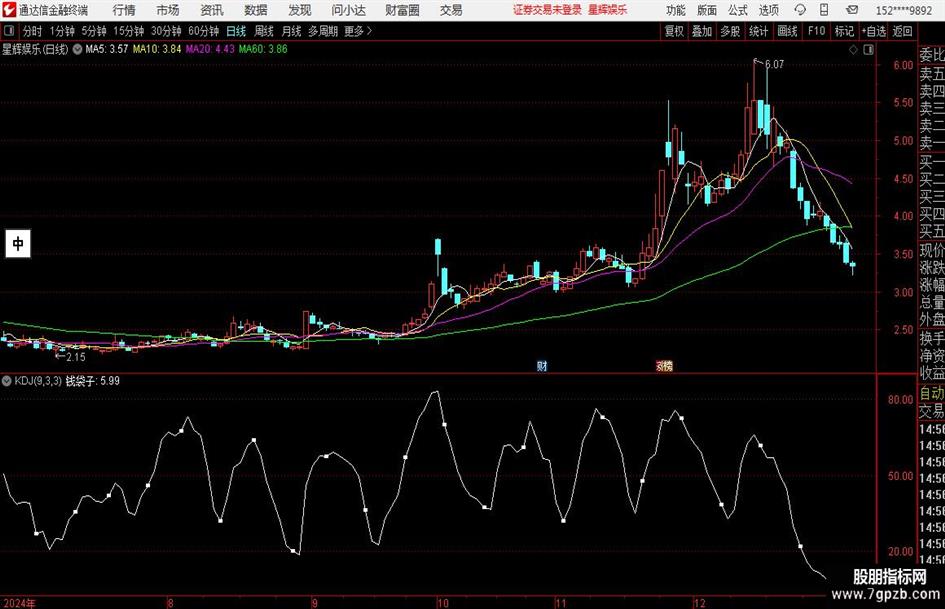Screen dimensions: 945x609
Task: Open the 数据 menu
Action: [256, 10]
